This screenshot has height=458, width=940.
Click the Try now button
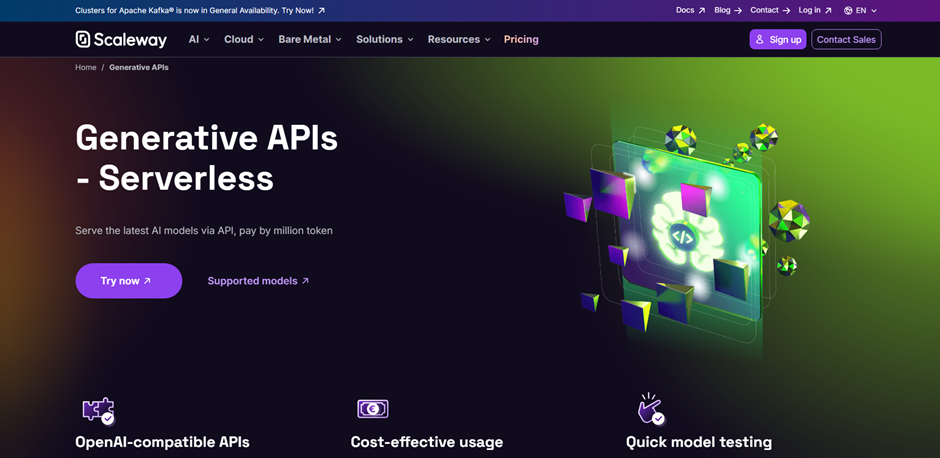click(129, 281)
